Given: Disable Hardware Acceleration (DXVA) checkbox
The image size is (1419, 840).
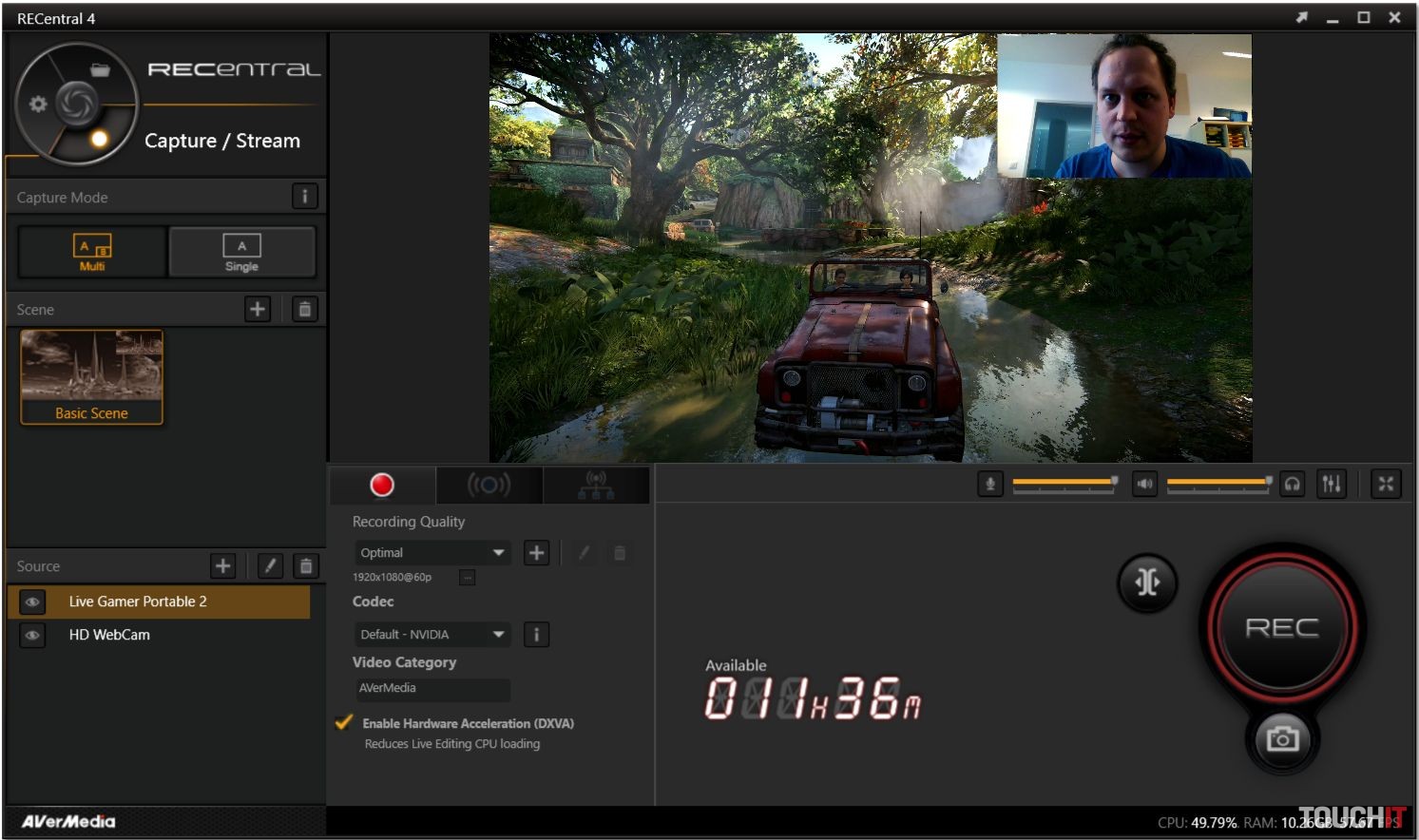Looking at the screenshot, I should [x=344, y=723].
